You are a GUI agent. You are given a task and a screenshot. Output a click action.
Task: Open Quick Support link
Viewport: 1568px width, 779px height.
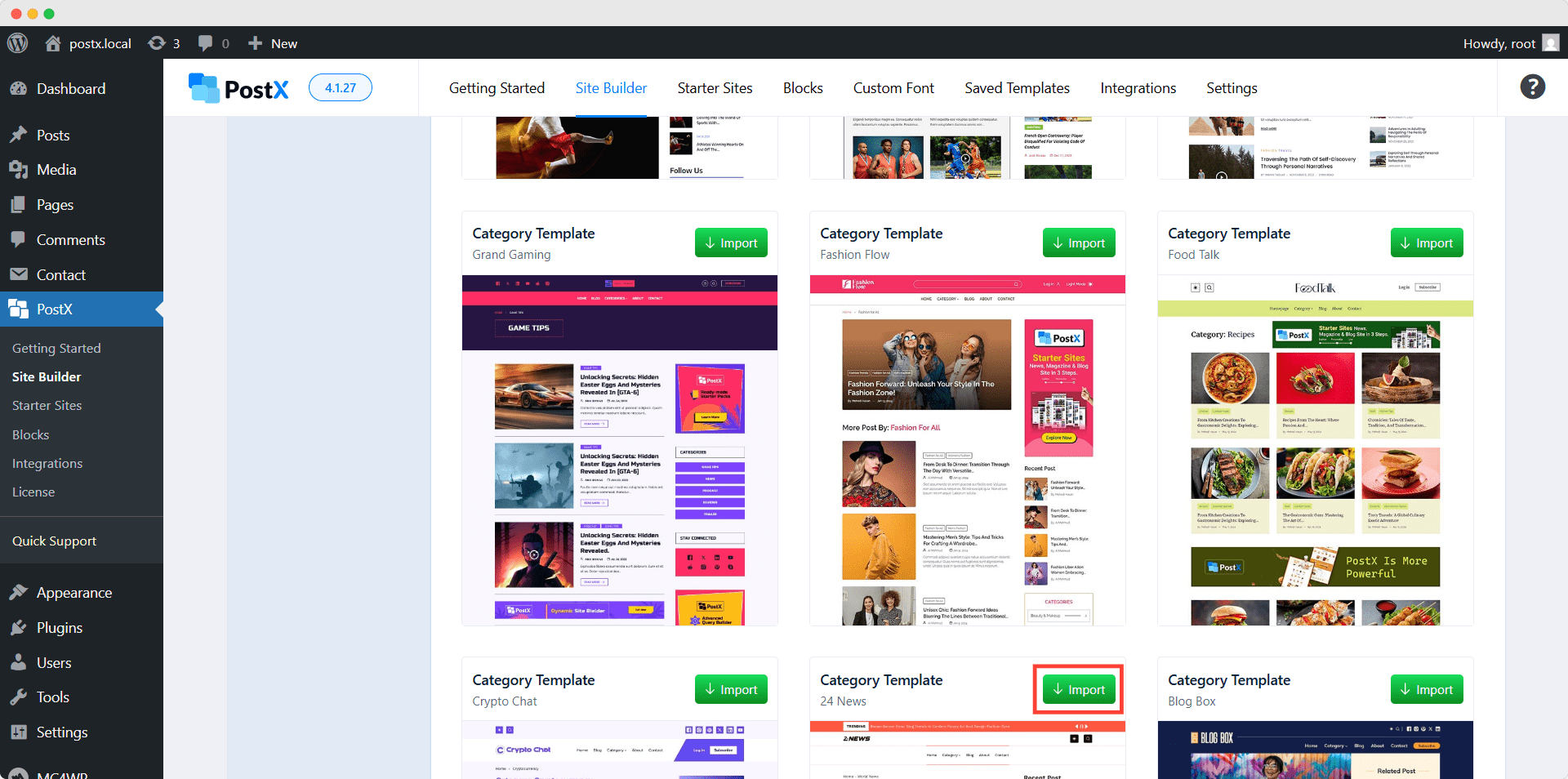[x=54, y=541]
